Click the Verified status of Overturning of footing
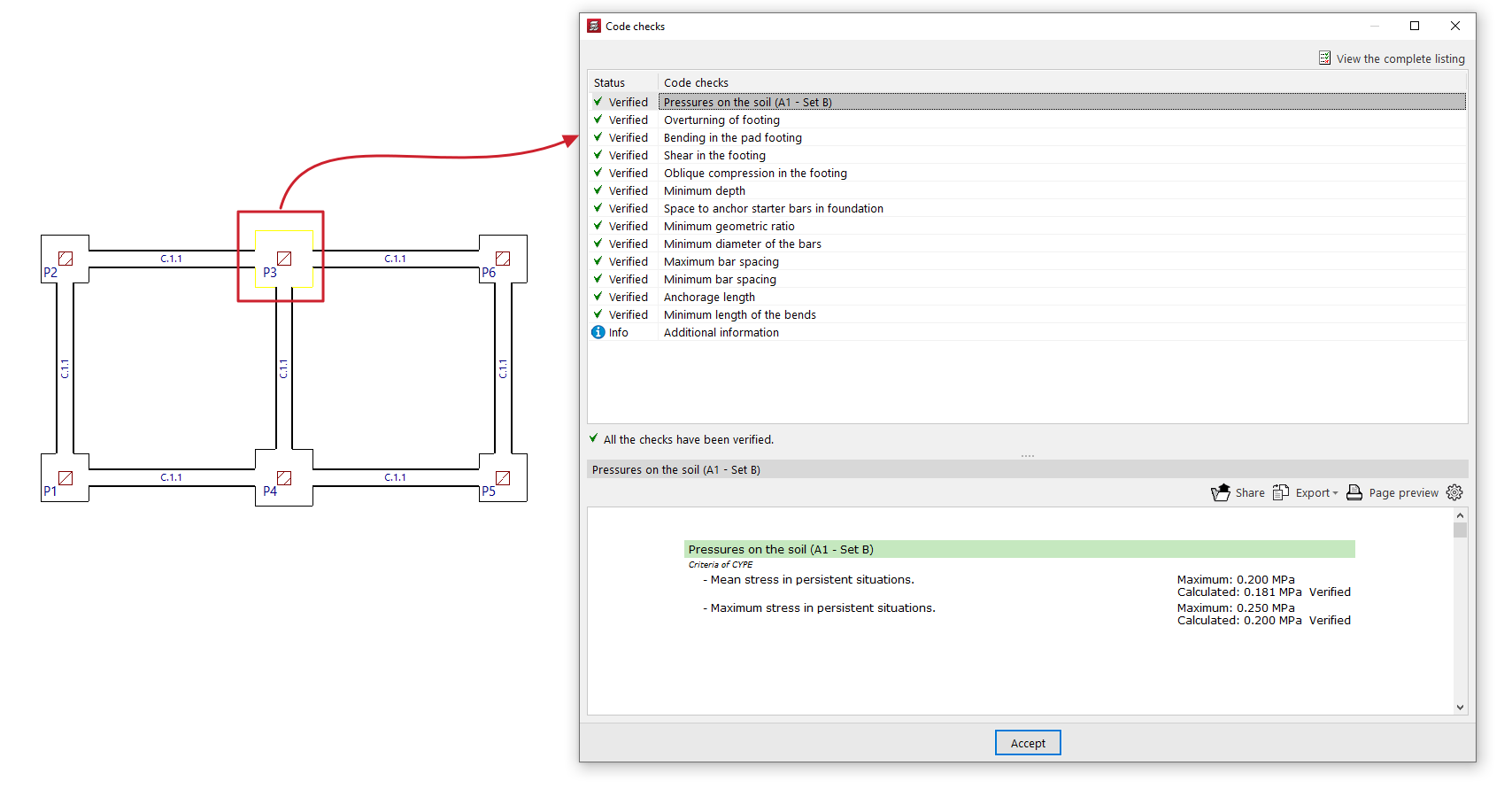Viewport: 1512px width, 789px height. [x=628, y=120]
